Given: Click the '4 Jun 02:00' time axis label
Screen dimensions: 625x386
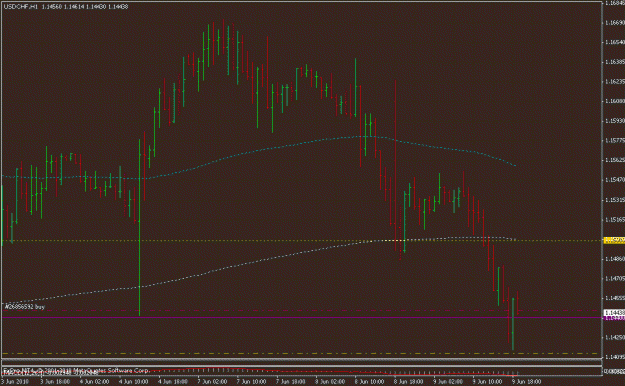Looking at the screenshot, I should pos(94,382).
